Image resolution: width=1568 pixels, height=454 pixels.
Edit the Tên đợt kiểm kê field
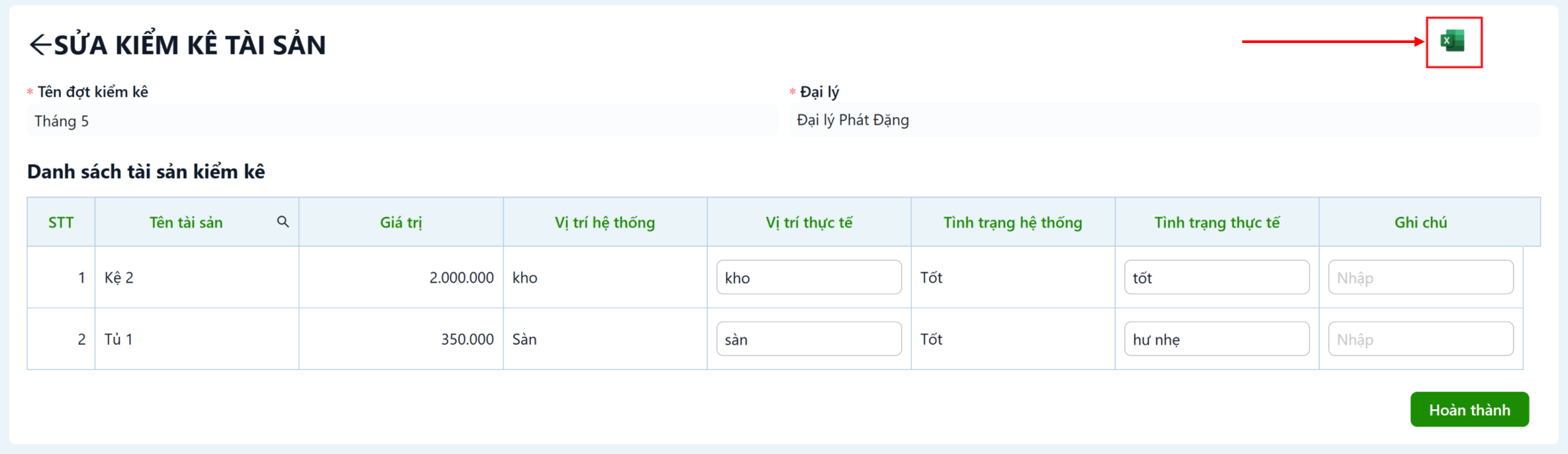[402, 121]
